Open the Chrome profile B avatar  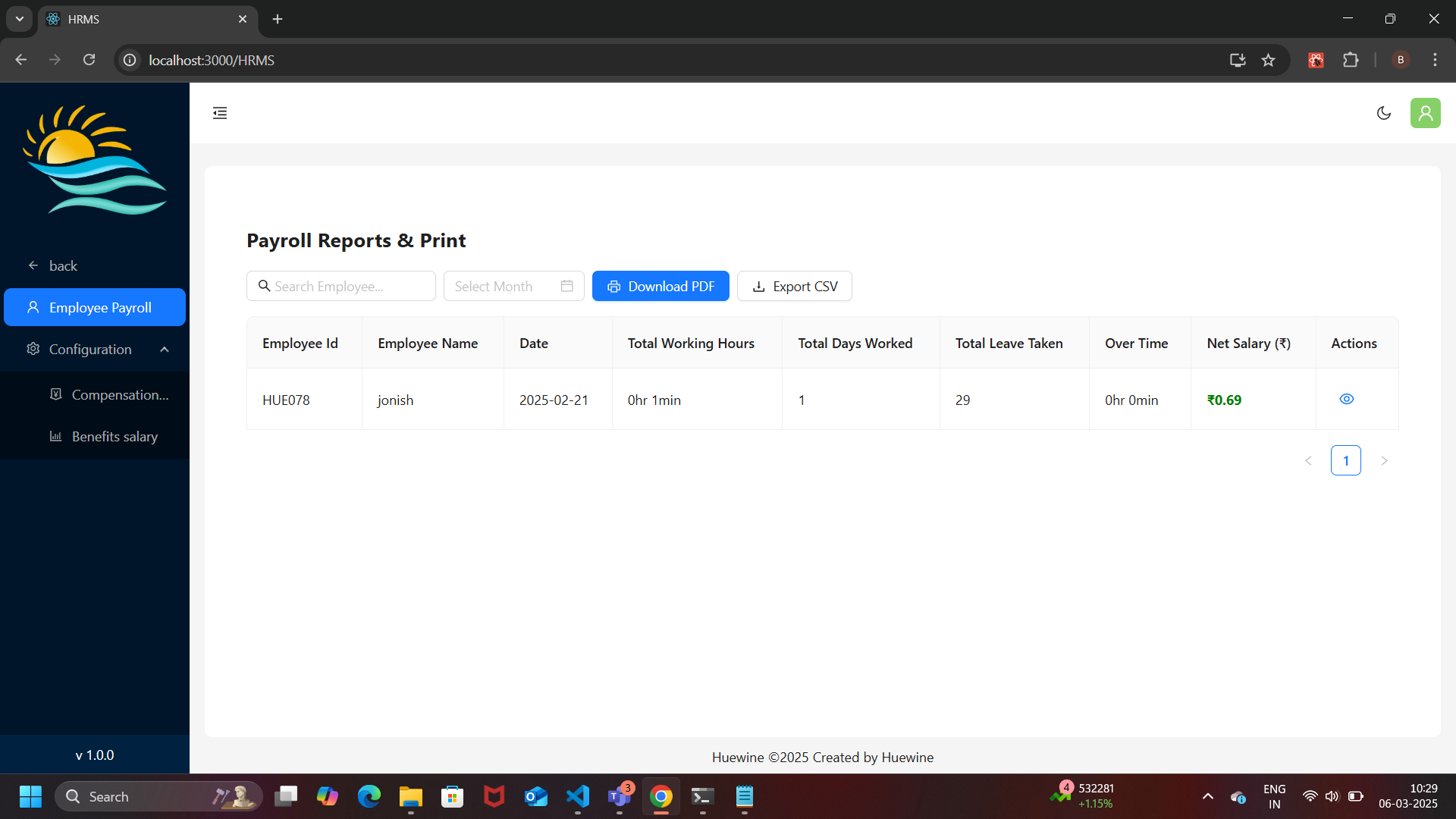(1401, 60)
